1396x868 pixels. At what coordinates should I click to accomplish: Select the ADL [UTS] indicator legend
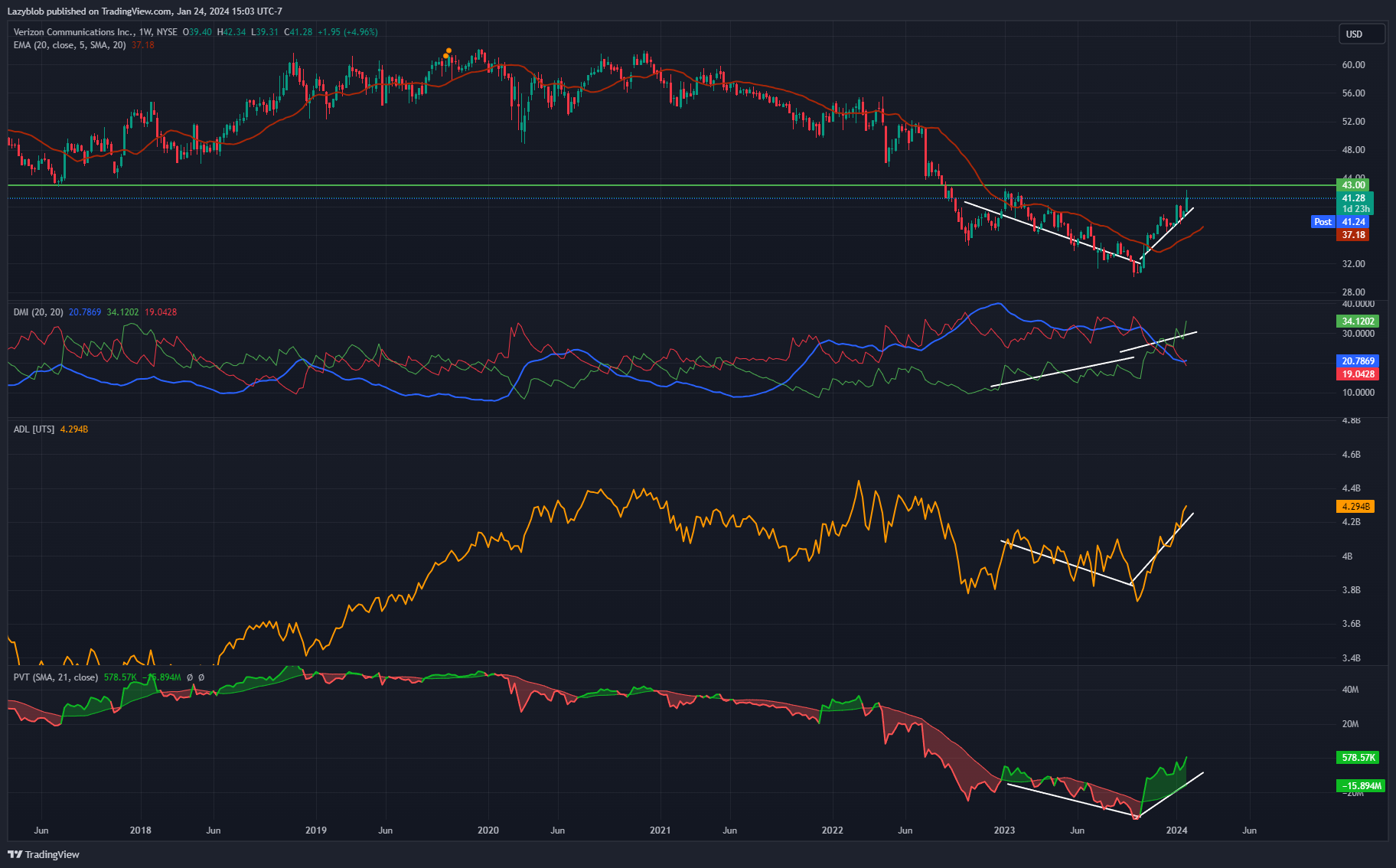(x=34, y=429)
